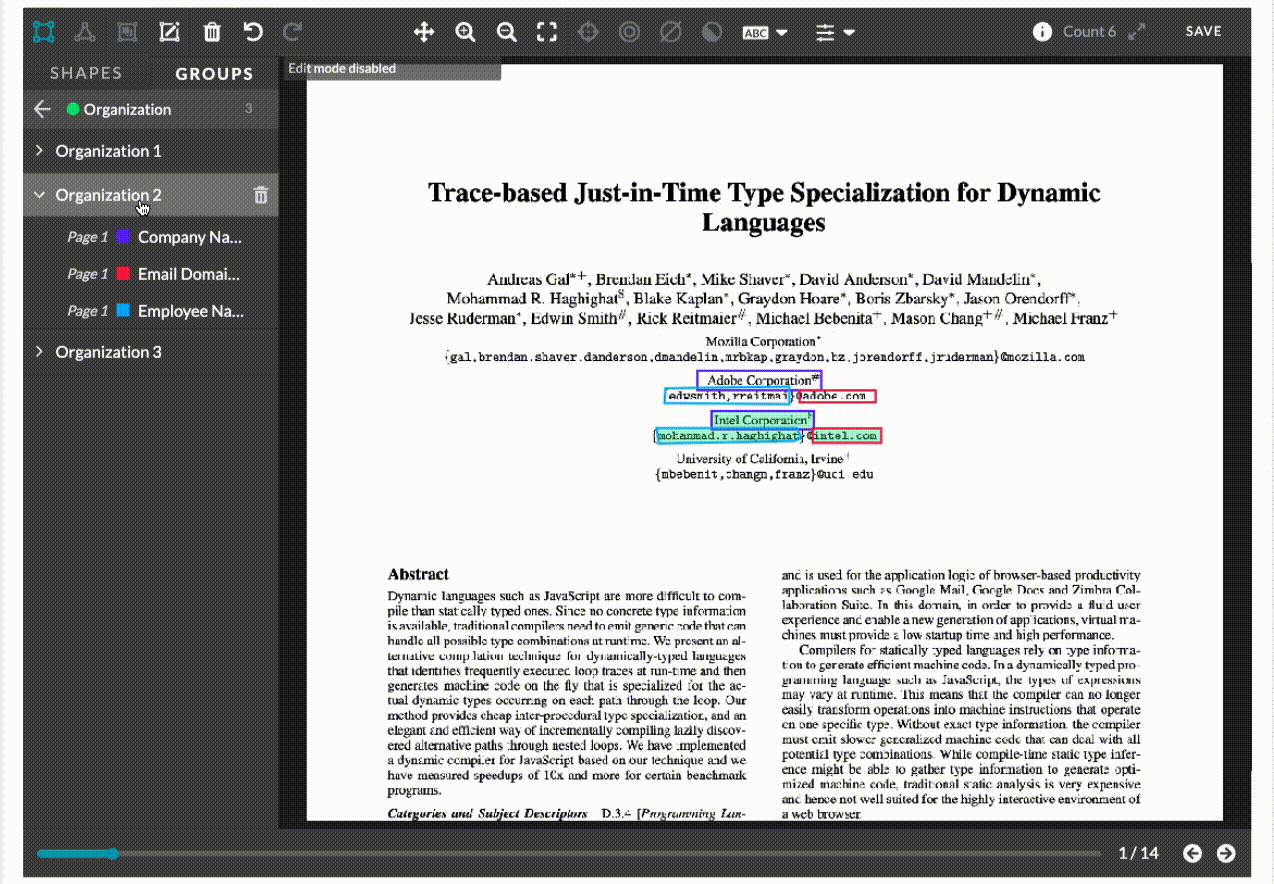Activate the pan move tool

tap(424, 32)
